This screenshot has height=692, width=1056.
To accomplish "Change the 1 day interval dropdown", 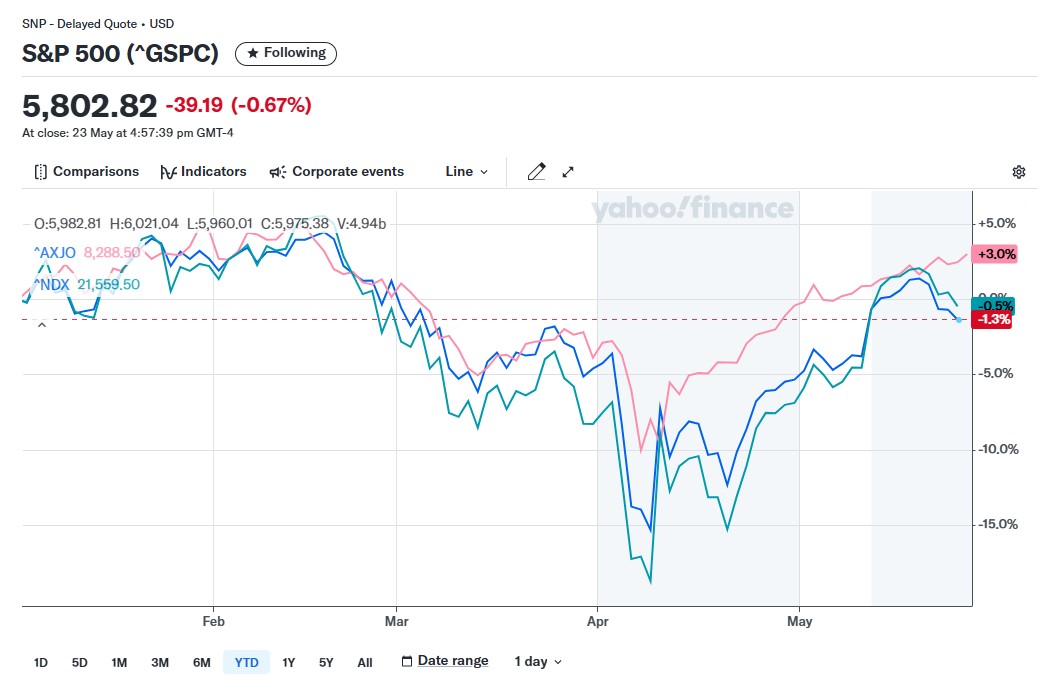I will point(538,662).
